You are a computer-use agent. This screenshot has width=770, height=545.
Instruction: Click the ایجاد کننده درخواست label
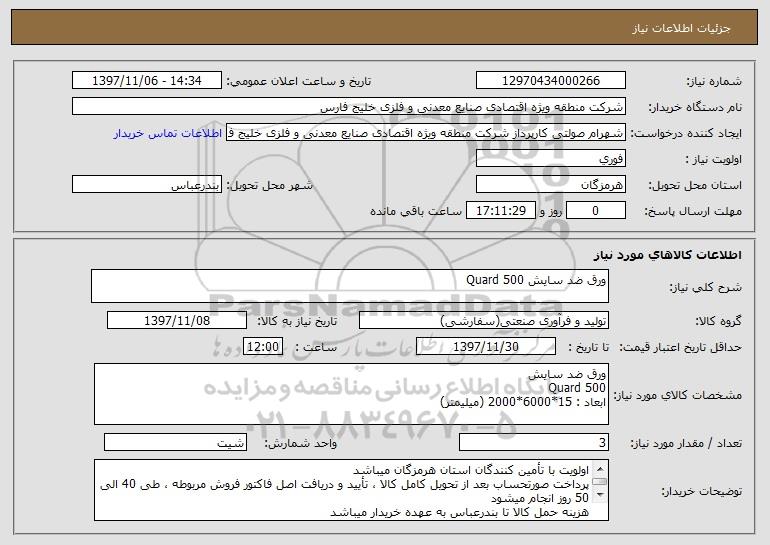pos(686,133)
